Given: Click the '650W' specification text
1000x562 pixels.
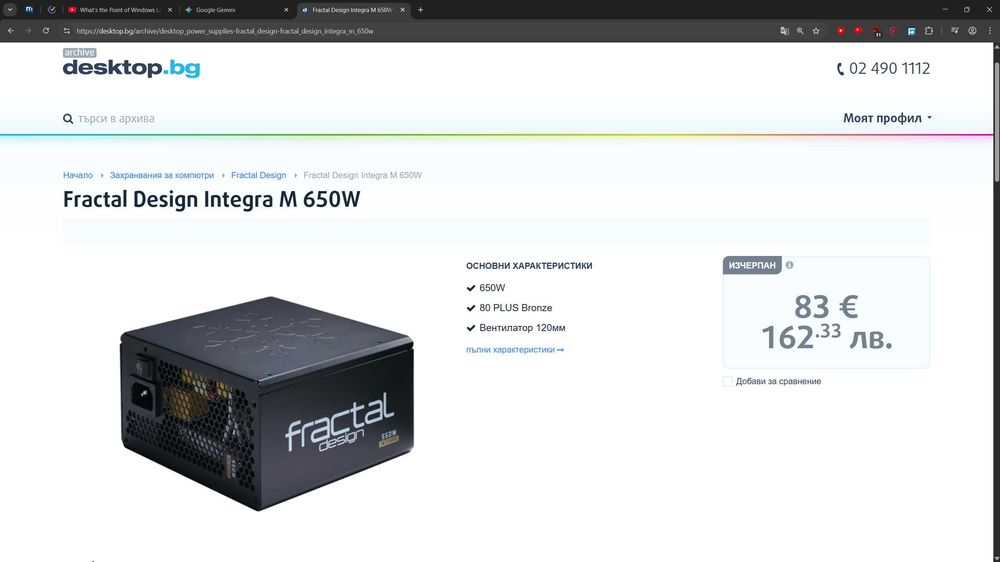Looking at the screenshot, I should point(492,288).
